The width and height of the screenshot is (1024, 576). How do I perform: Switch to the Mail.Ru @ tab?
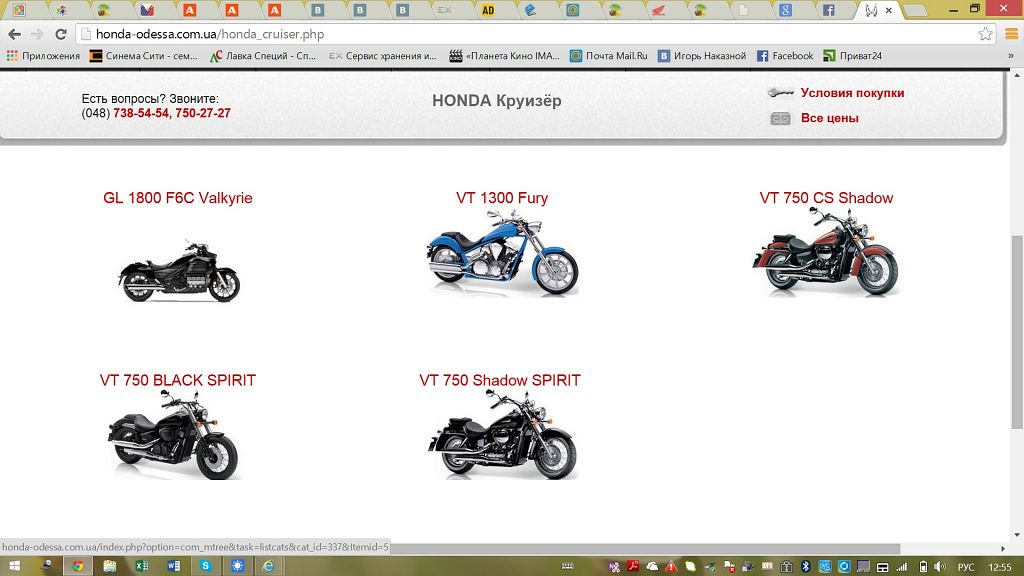pos(573,10)
